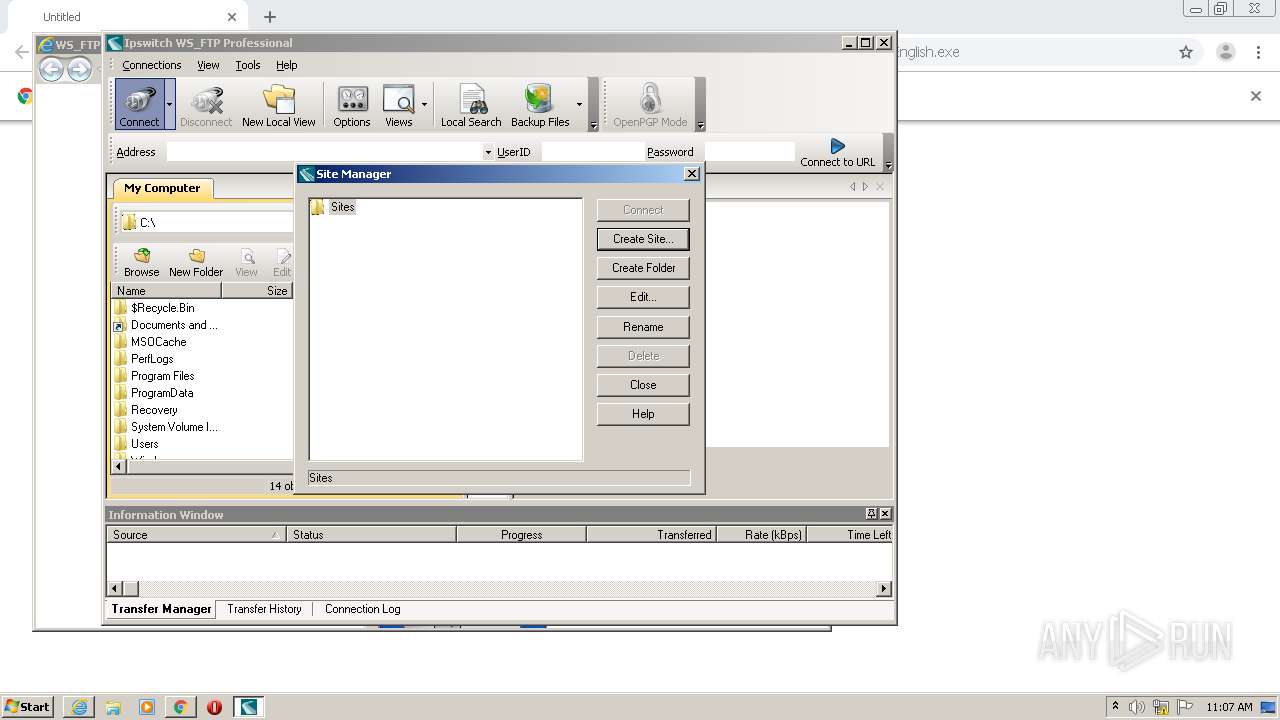Click the Browse folder icon
Image resolution: width=1280 pixels, height=720 pixels.
pyautogui.click(x=141, y=263)
